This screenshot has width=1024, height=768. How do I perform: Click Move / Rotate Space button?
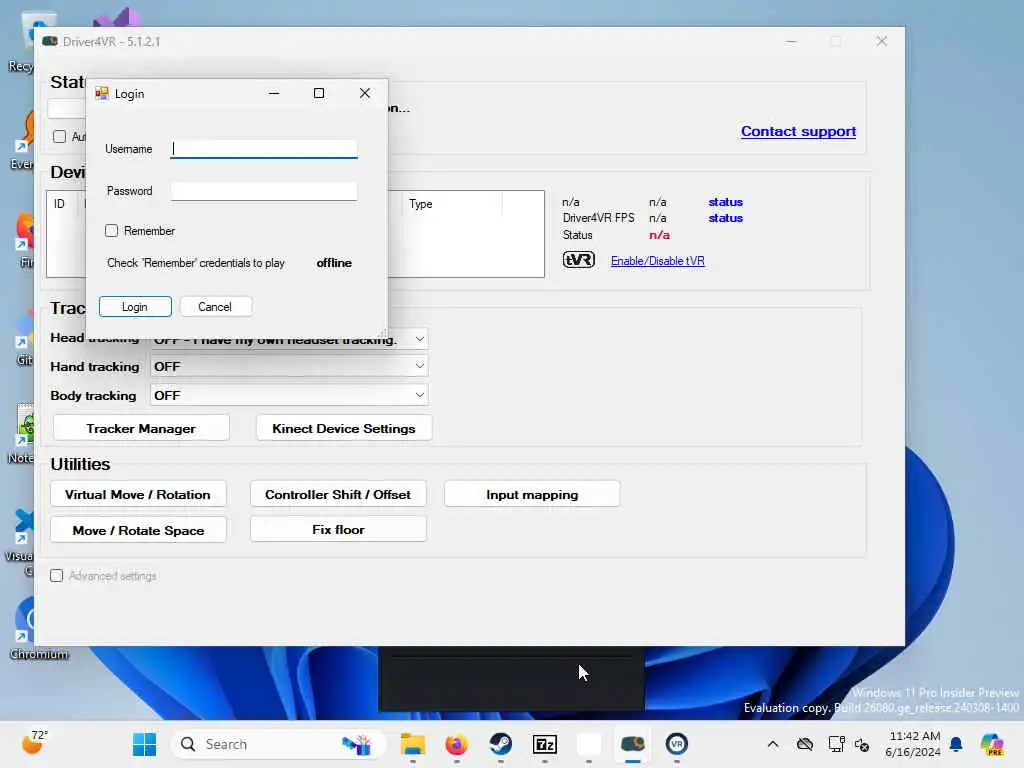(x=138, y=530)
